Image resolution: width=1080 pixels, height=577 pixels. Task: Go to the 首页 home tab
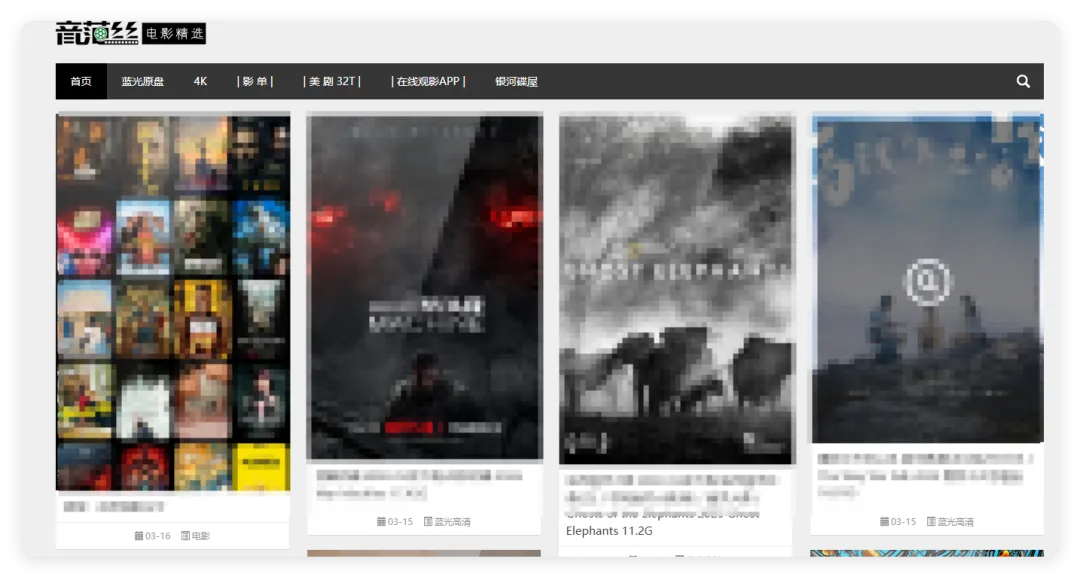pos(81,81)
